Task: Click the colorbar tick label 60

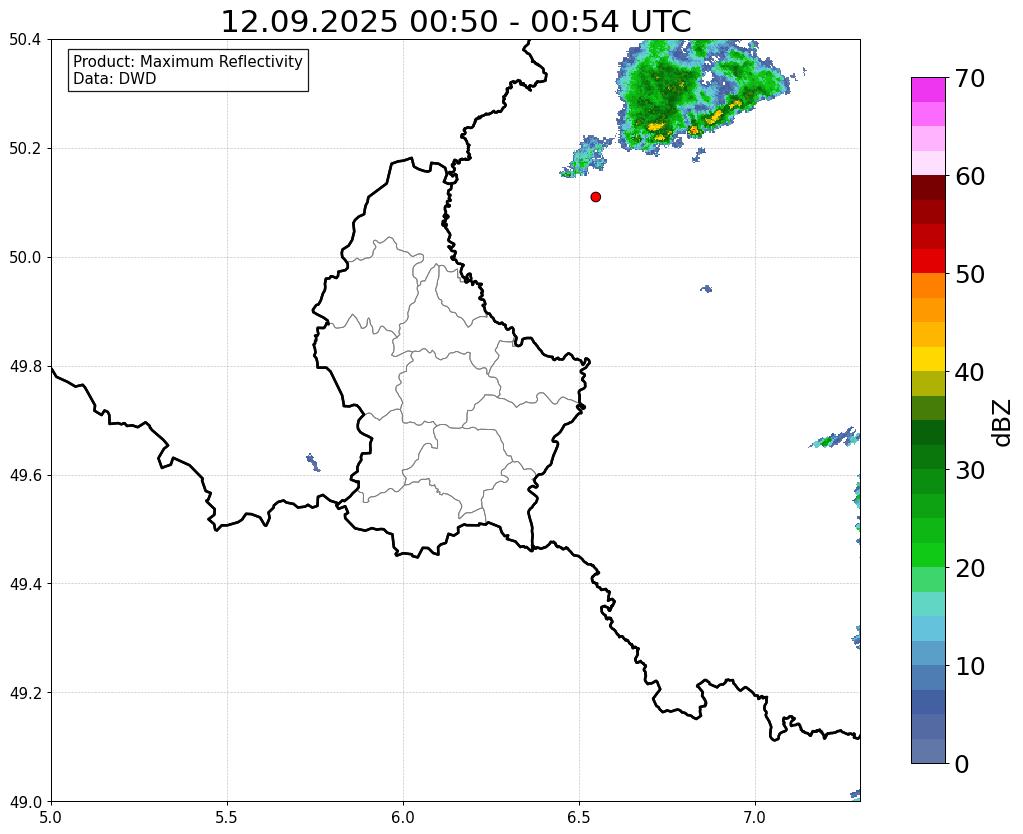Action: (x=970, y=176)
